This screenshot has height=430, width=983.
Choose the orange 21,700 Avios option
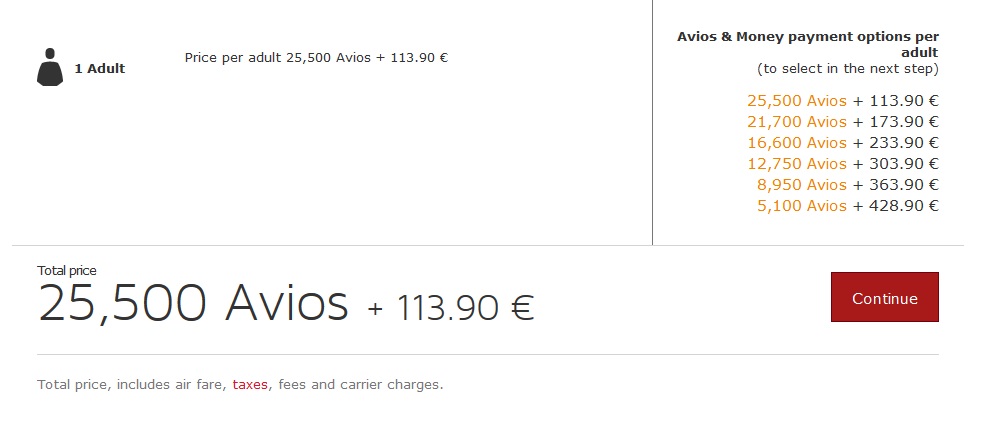(x=797, y=121)
